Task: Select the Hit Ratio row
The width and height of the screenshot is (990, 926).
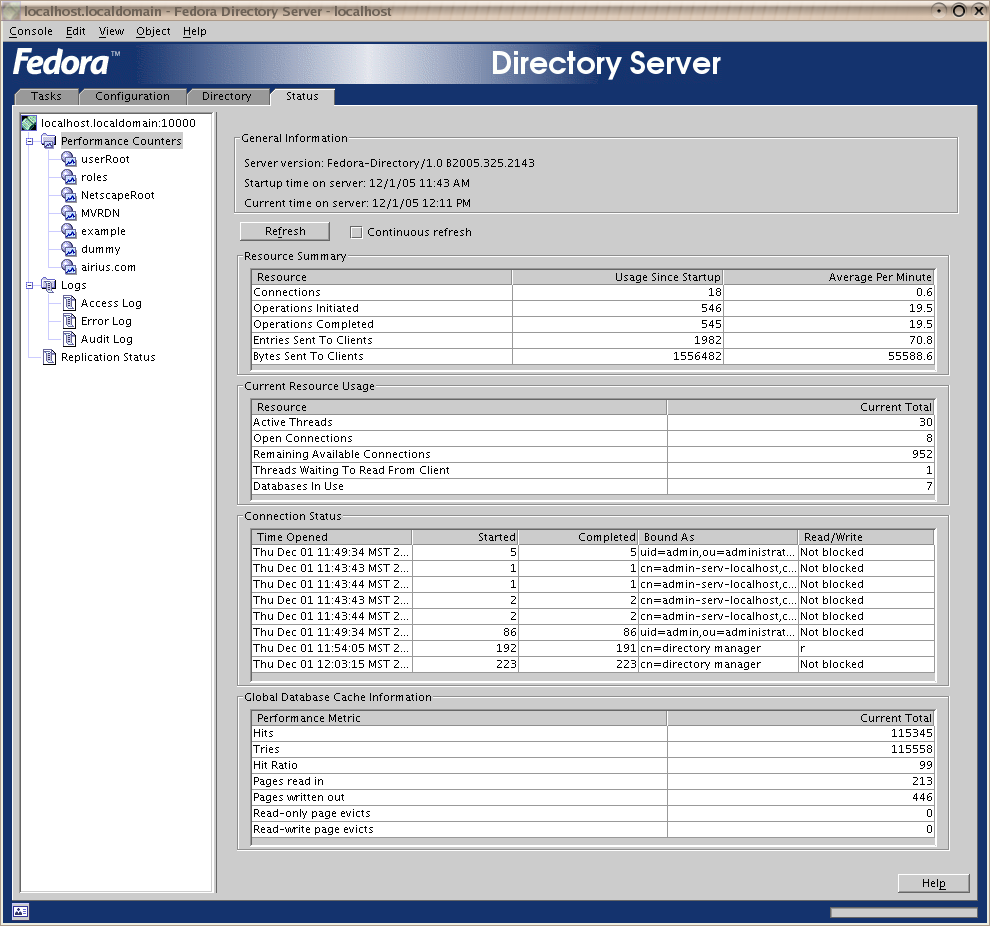Action: (592, 765)
